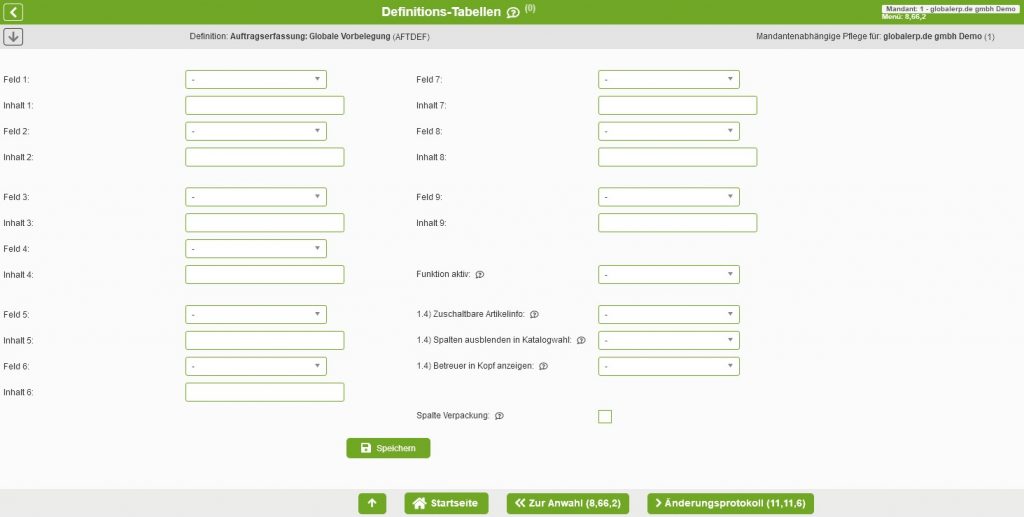Click info bubble beside Spalten ausblenden in Katalogwahl
The width and height of the screenshot is (1024, 517).
(581, 341)
